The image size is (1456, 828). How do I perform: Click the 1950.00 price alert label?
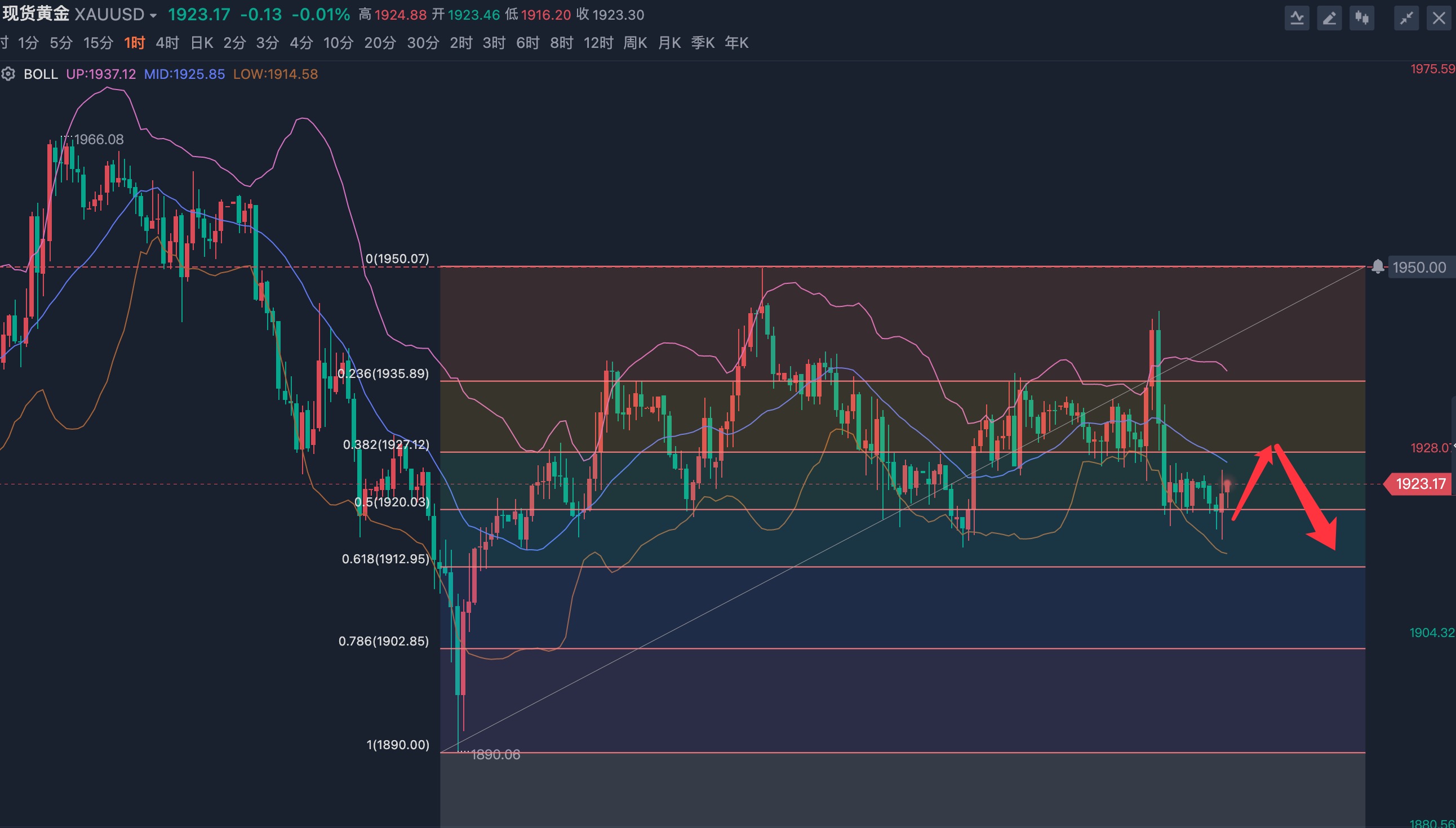point(1418,268)
